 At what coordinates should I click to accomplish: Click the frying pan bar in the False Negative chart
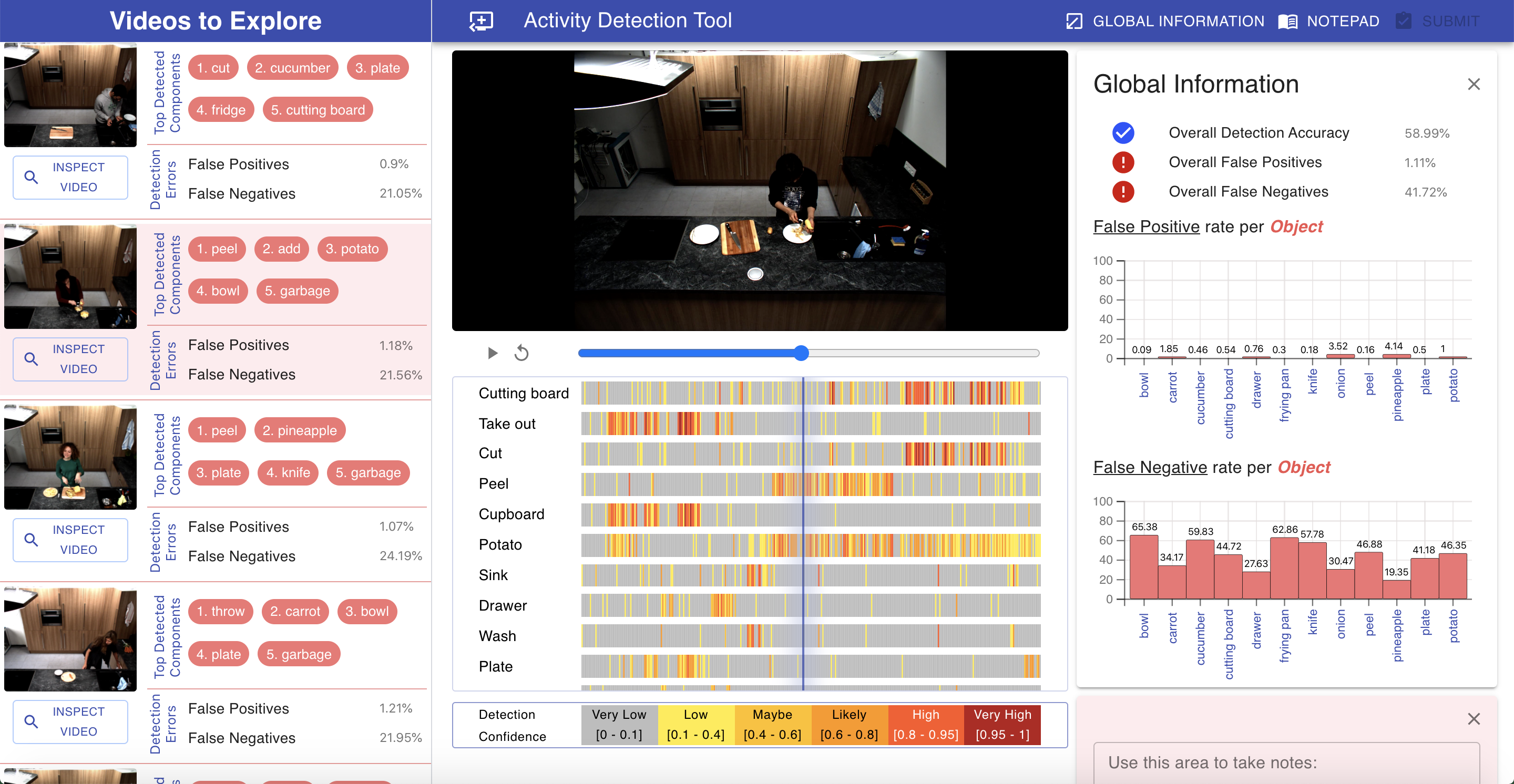1284,568
